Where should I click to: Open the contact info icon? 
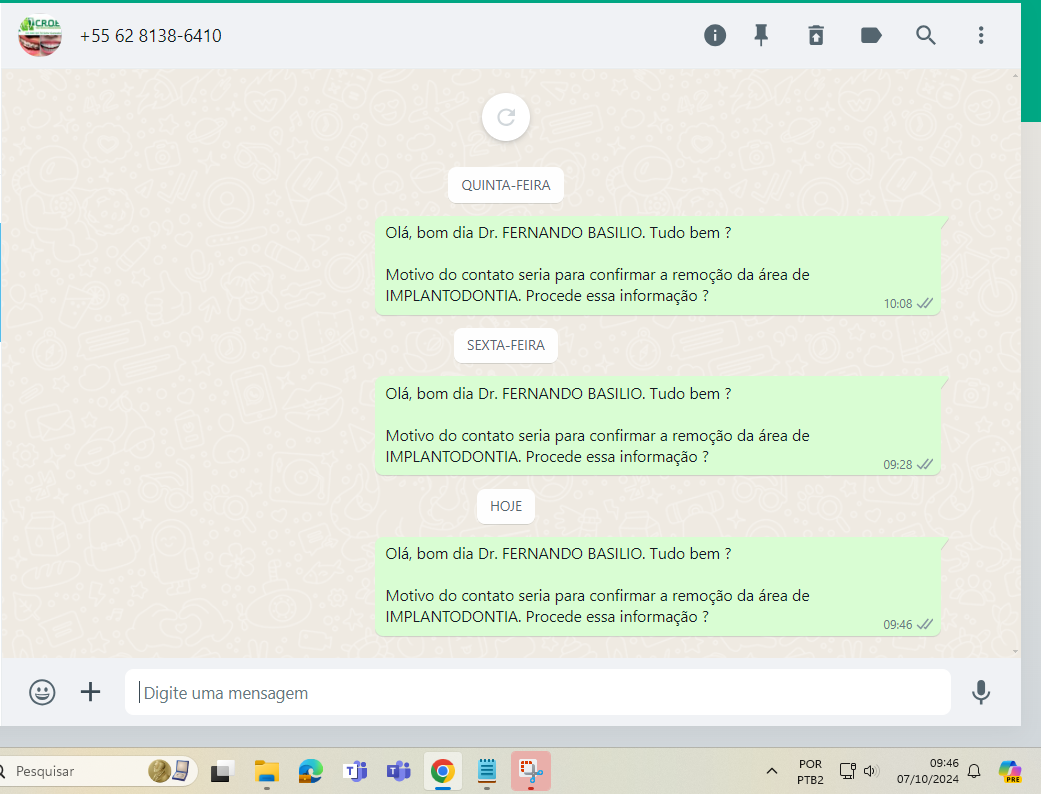click(x=714, y=36)
